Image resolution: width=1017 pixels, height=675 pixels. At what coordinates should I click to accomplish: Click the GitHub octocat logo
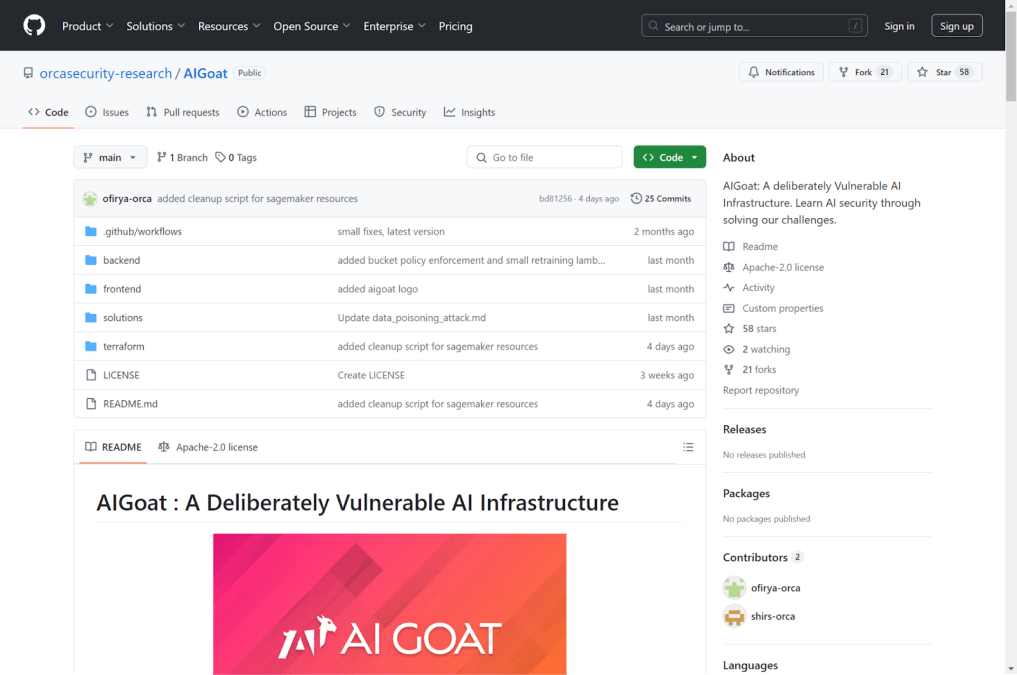click(x=34, y=26)
